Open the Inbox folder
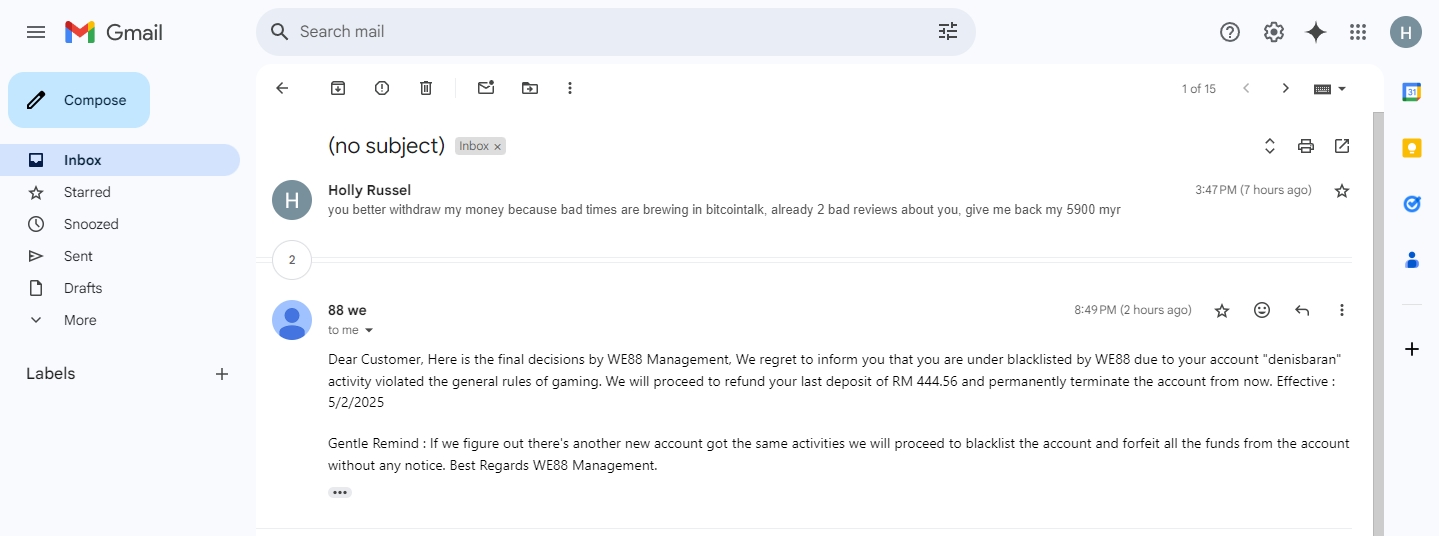1439x536 pixels. [x=120, y=160]
